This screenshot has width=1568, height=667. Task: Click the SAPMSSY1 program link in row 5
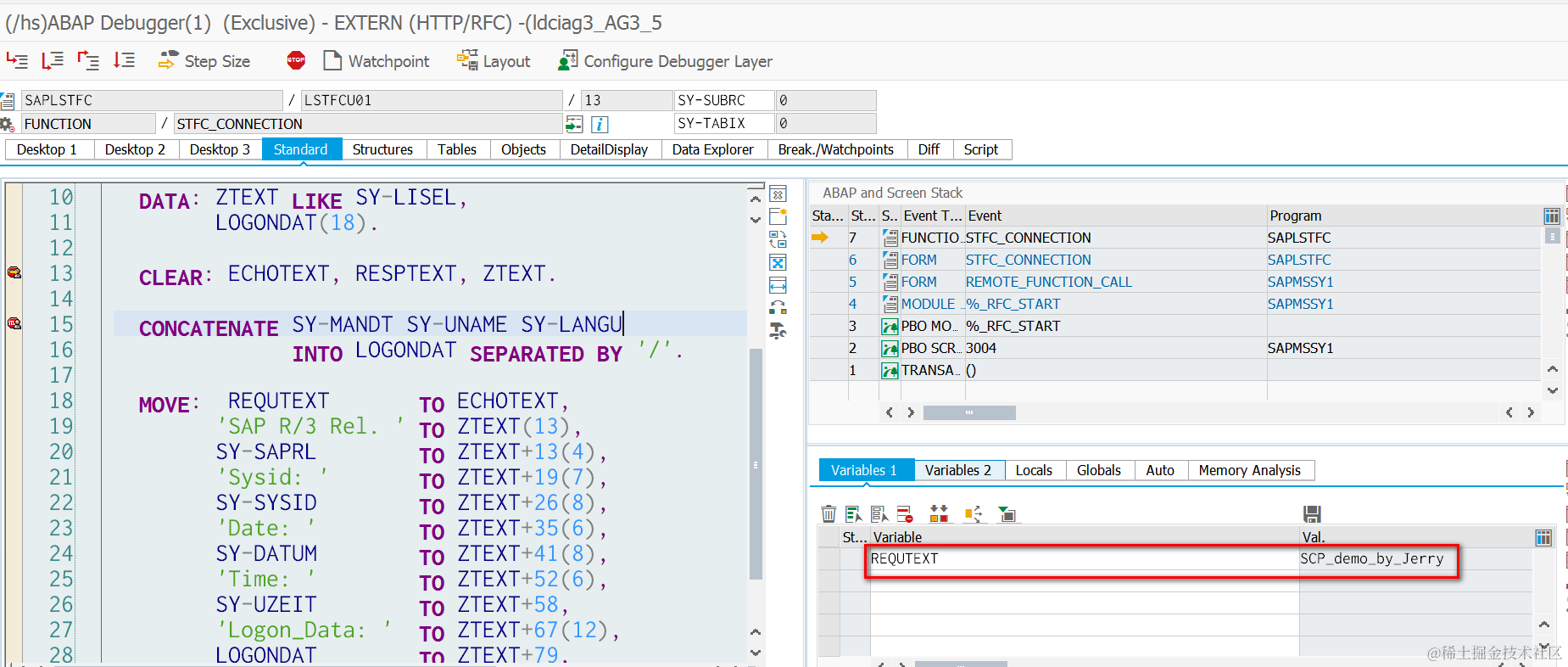click(x=1301, y=282)
